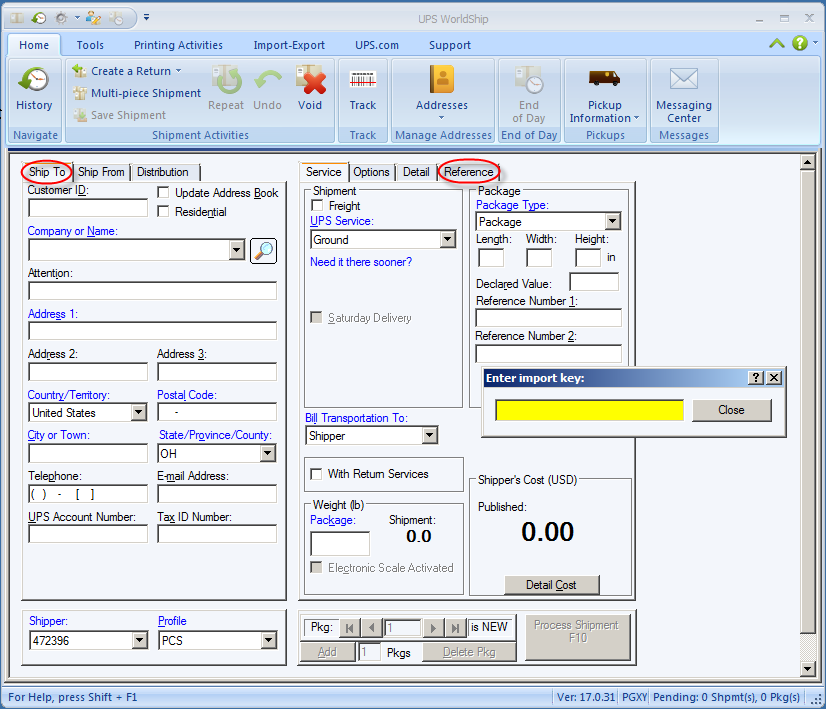The width and height of the screenshot is (826, 709).
Task: Switch to the Tools ribbon tab
Action: [90, 45]
